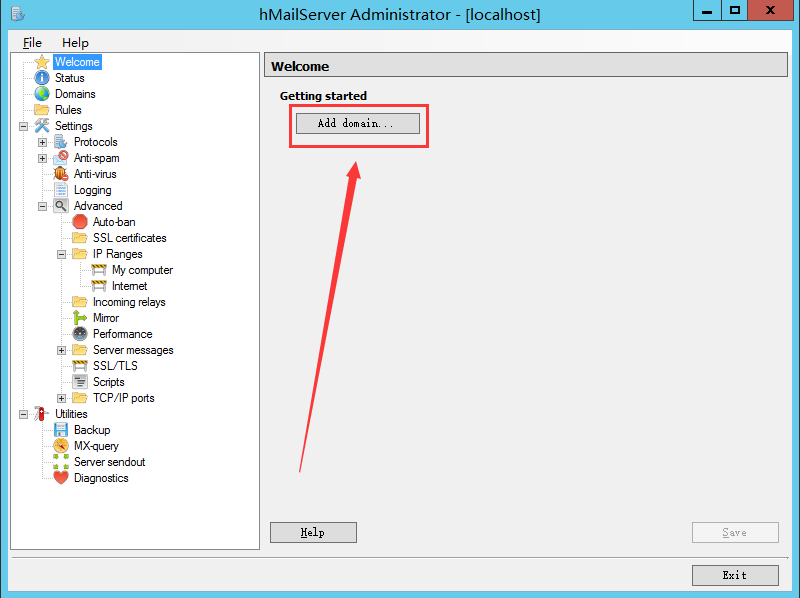Select the Diagnostics tree label
This screenshot has height=598, width=800.
tap(101, 478)
